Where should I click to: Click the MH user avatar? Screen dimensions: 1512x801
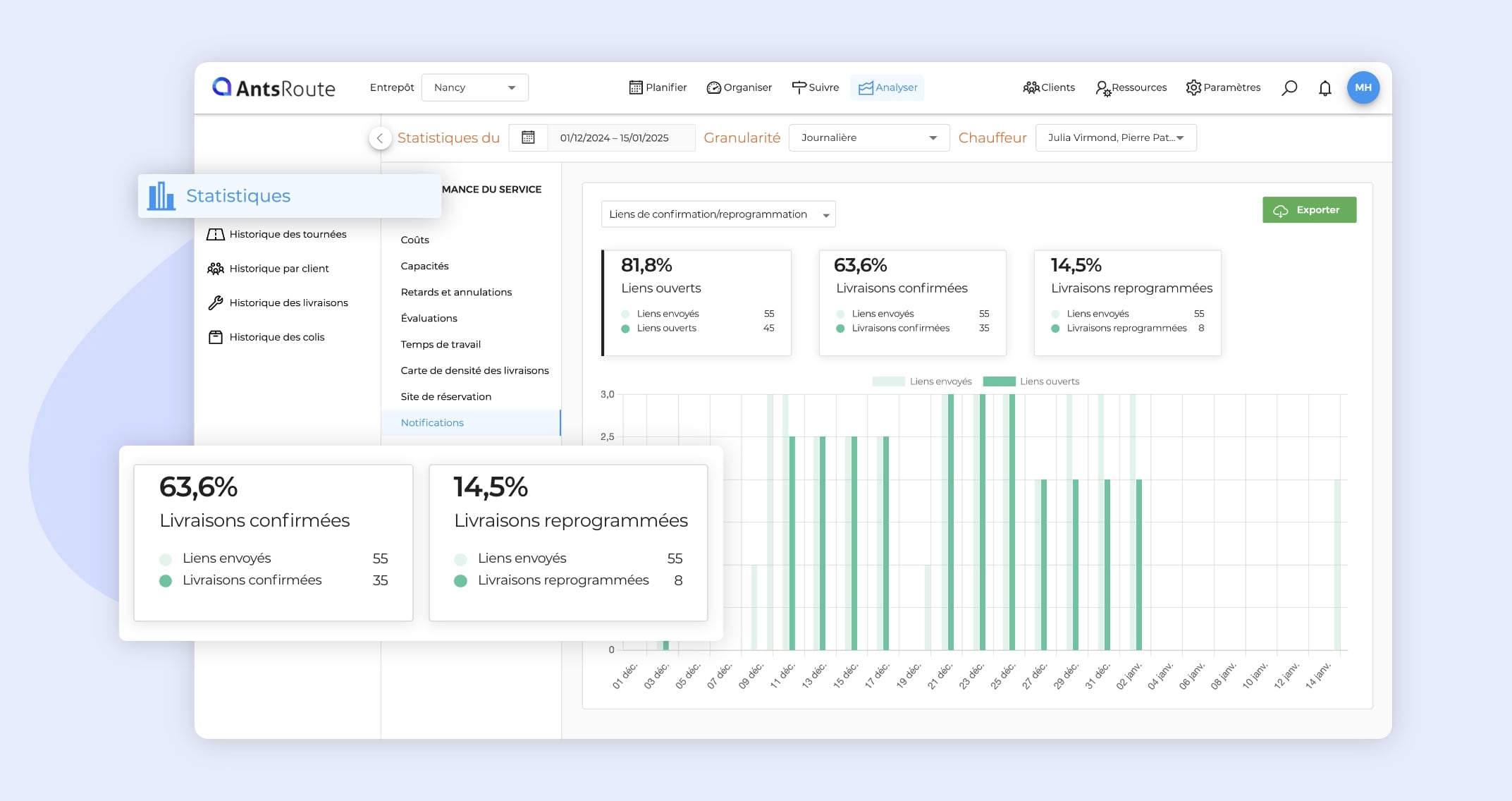click(1363, 87)
